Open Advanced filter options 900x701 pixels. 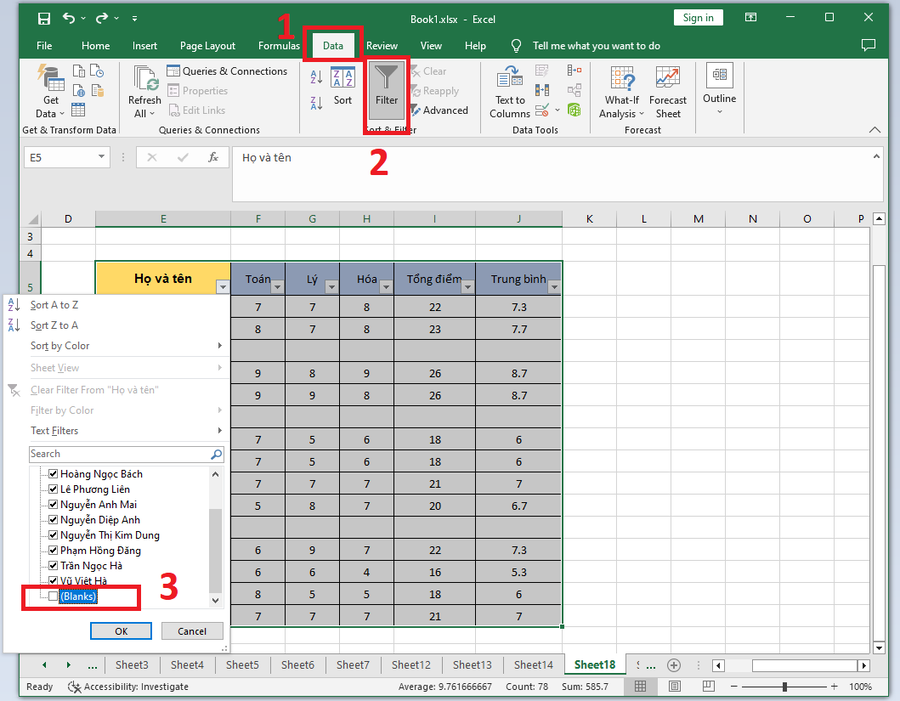point(439,110)
